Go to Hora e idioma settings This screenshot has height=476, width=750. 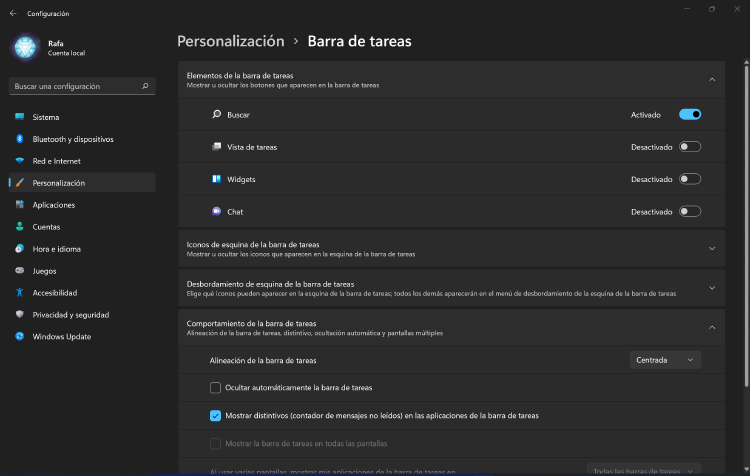click(x=82, y=249)
